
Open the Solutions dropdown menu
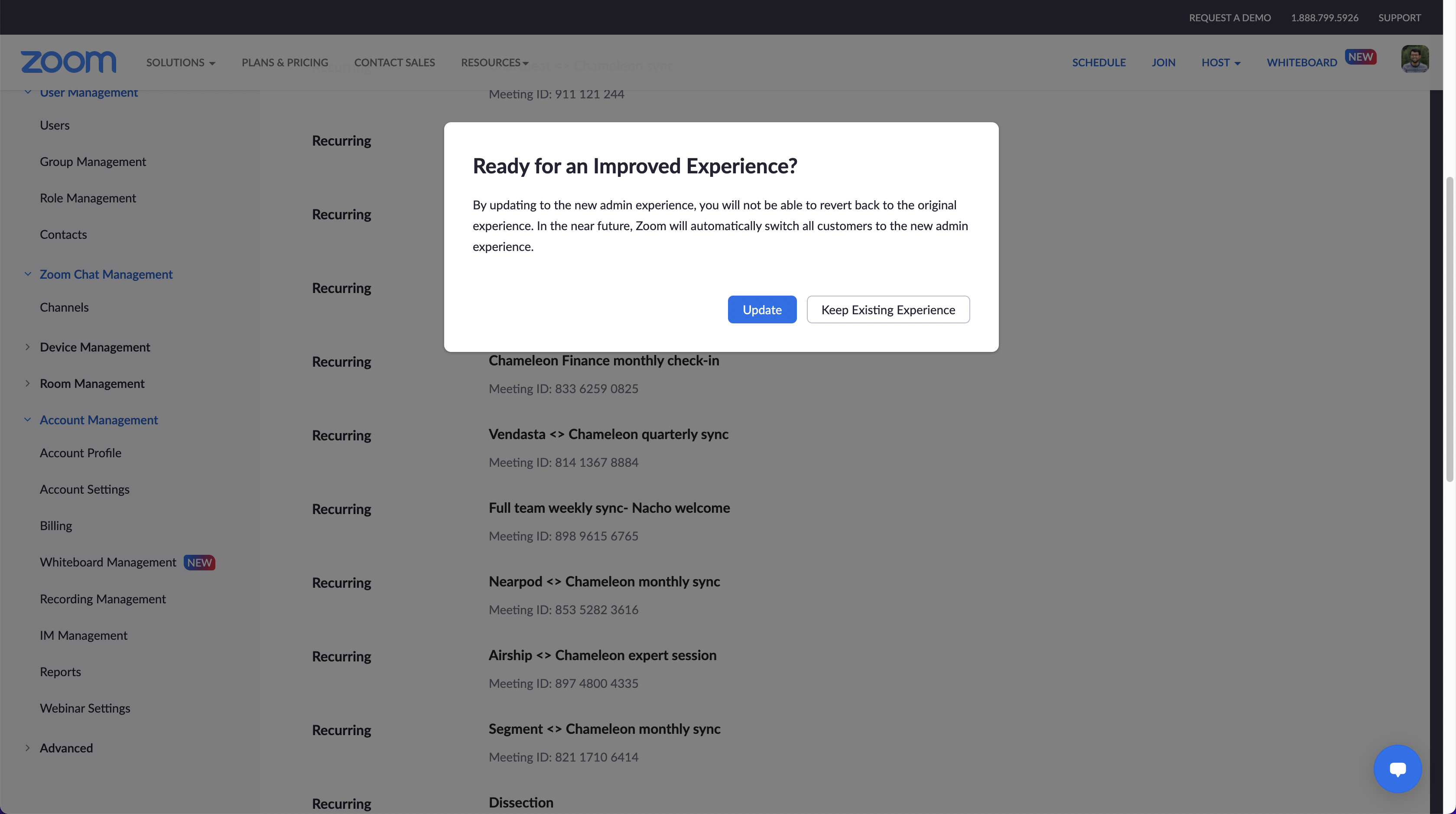(x=180, y=62)
